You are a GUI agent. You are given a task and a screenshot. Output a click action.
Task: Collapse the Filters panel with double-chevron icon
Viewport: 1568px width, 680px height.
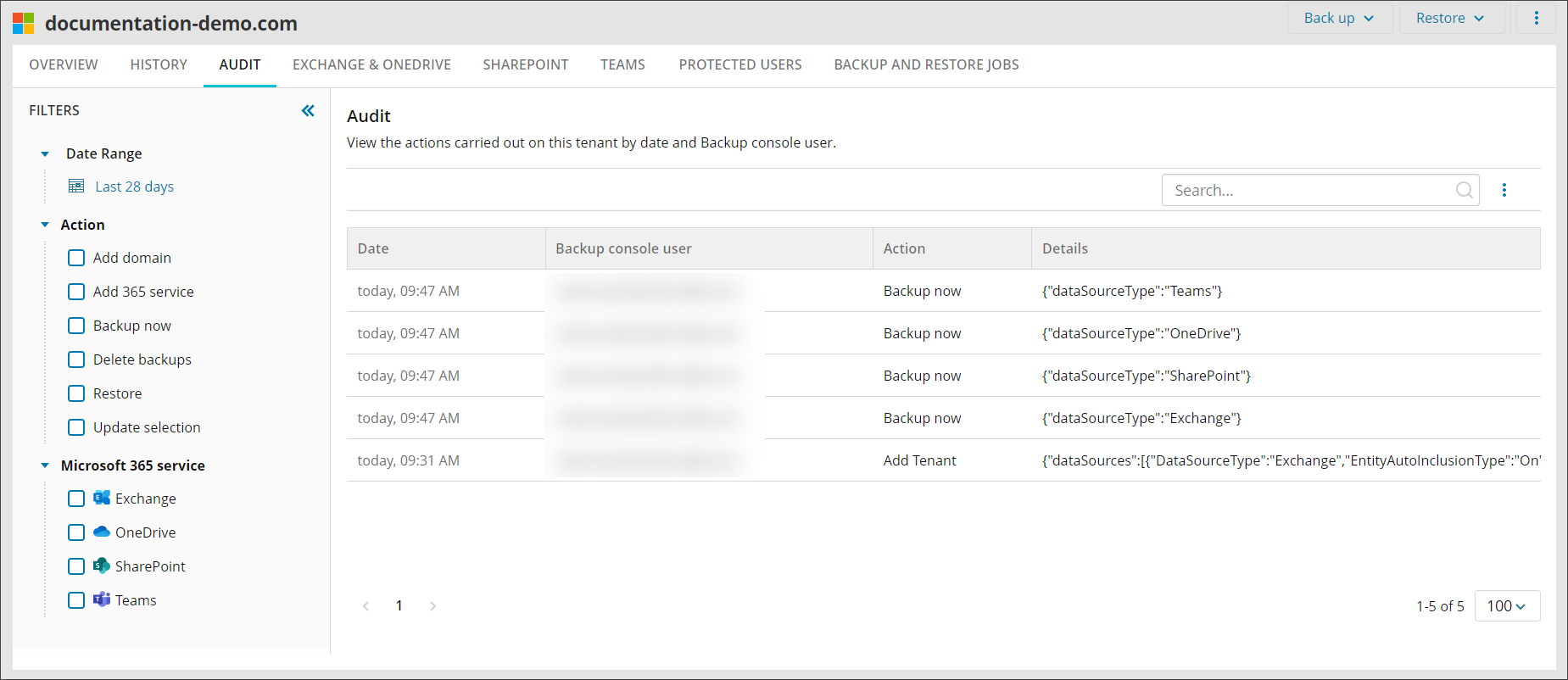308,110
